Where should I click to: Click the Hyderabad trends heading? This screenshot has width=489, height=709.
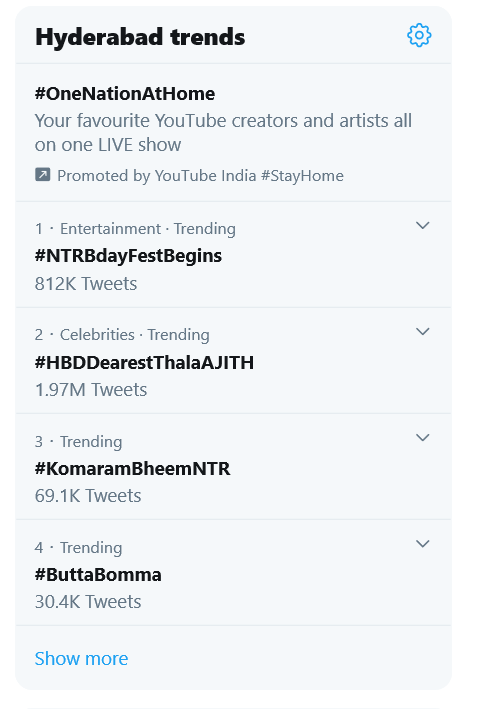(x=140, y=37)
